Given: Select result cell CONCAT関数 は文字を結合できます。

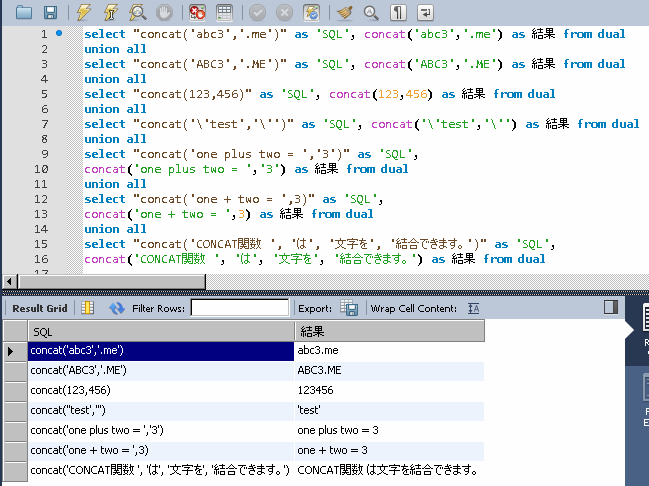Looking at the screenshot, I should coord(389,470).
